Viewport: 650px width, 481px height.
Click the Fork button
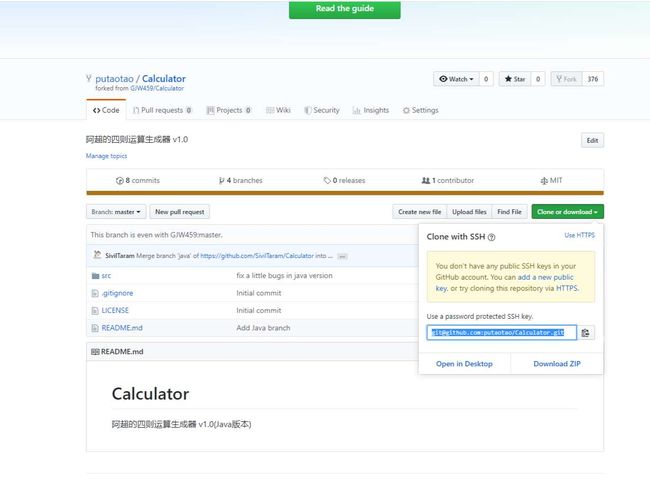click(x=566, y=79)
